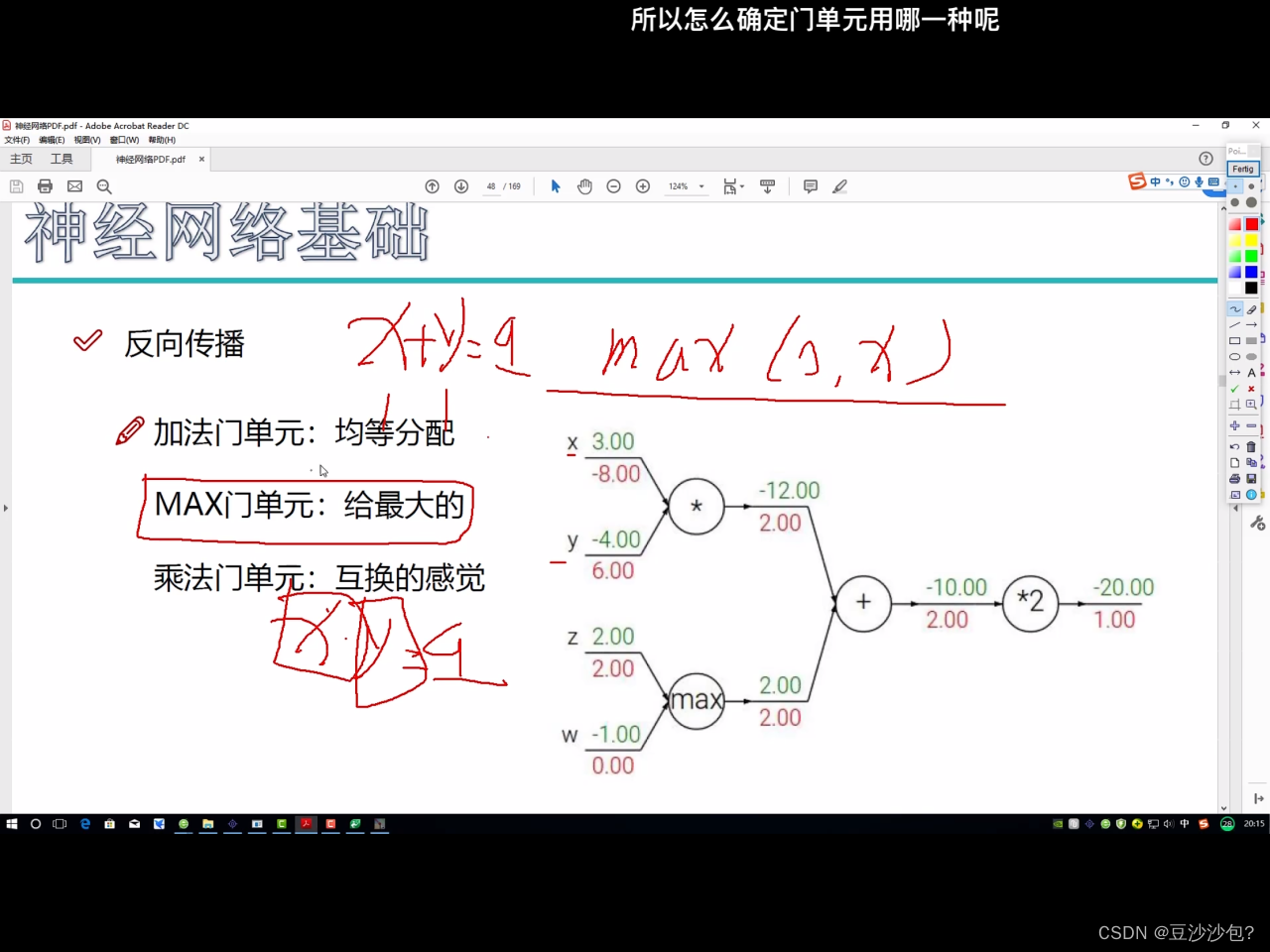Open the help question mark icon
The height and width of the screenshot is (952, 1270).
click(1206, 159)
